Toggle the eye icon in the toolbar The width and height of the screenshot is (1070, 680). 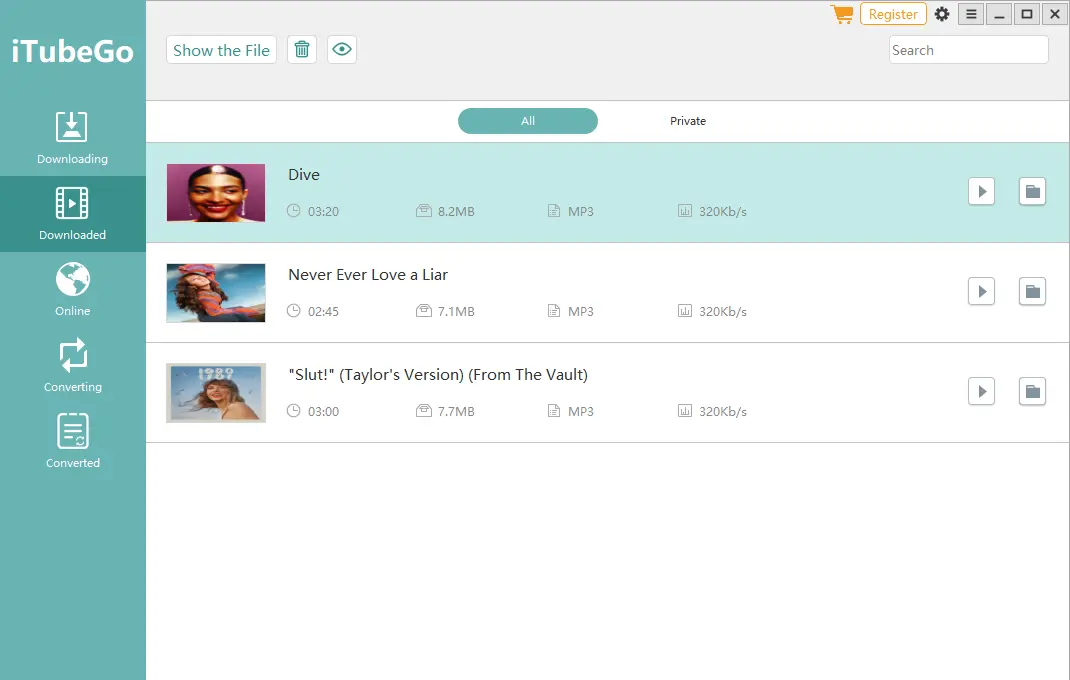click(x=341, y=49)
